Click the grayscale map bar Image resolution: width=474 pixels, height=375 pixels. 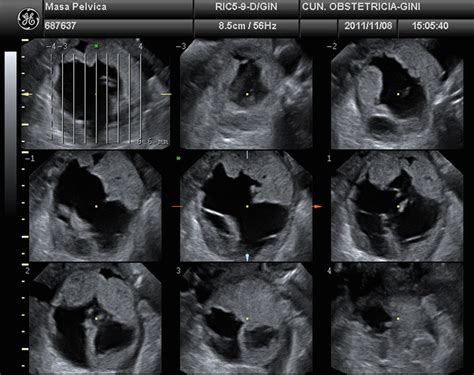tap(10, 133)
